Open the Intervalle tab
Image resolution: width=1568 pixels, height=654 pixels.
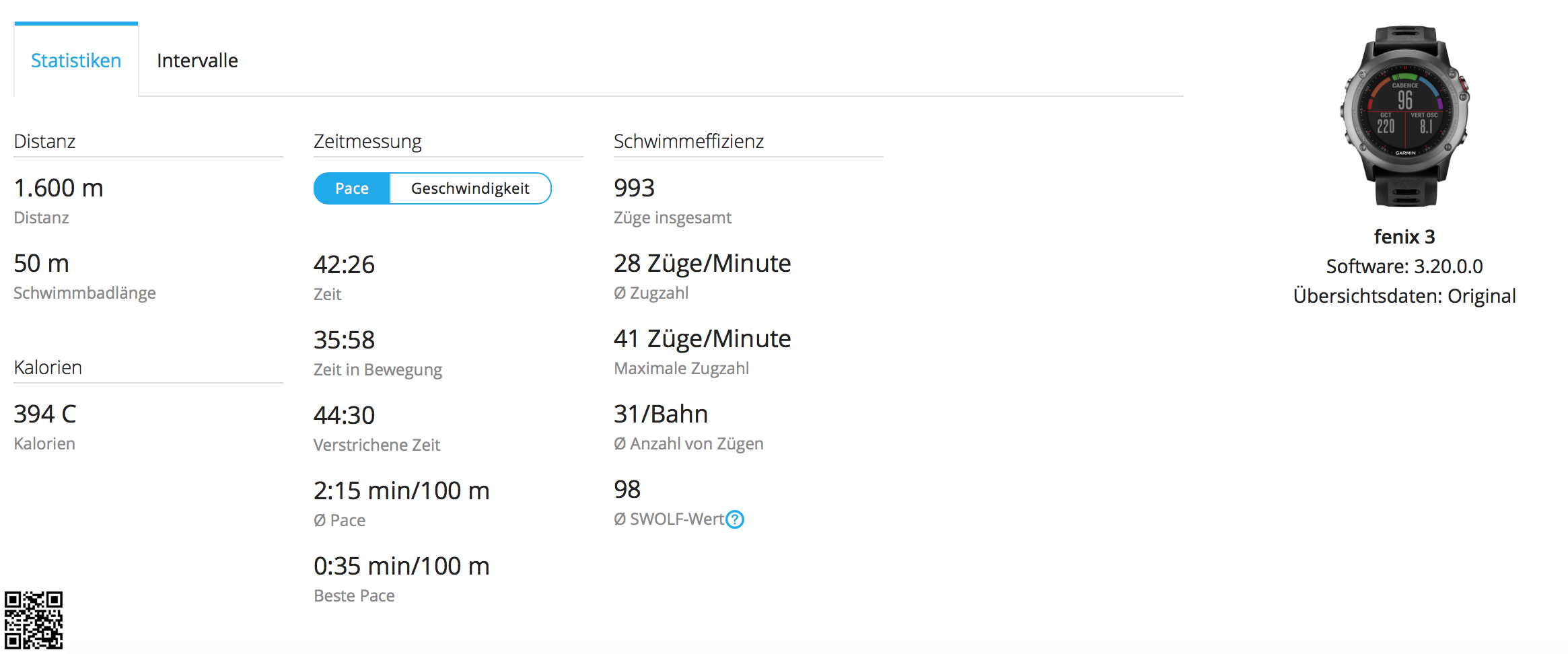click(x=197, y=61)
